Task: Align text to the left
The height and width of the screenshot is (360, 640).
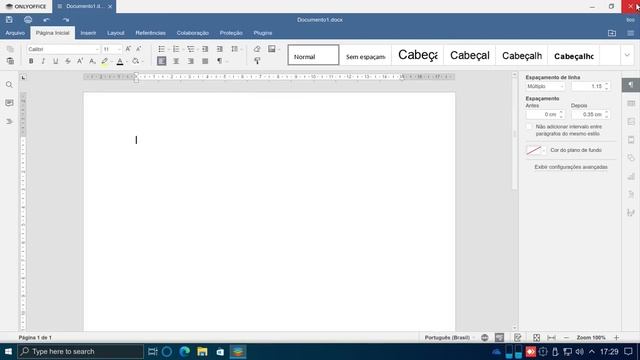Action: [x=162, y=61]
